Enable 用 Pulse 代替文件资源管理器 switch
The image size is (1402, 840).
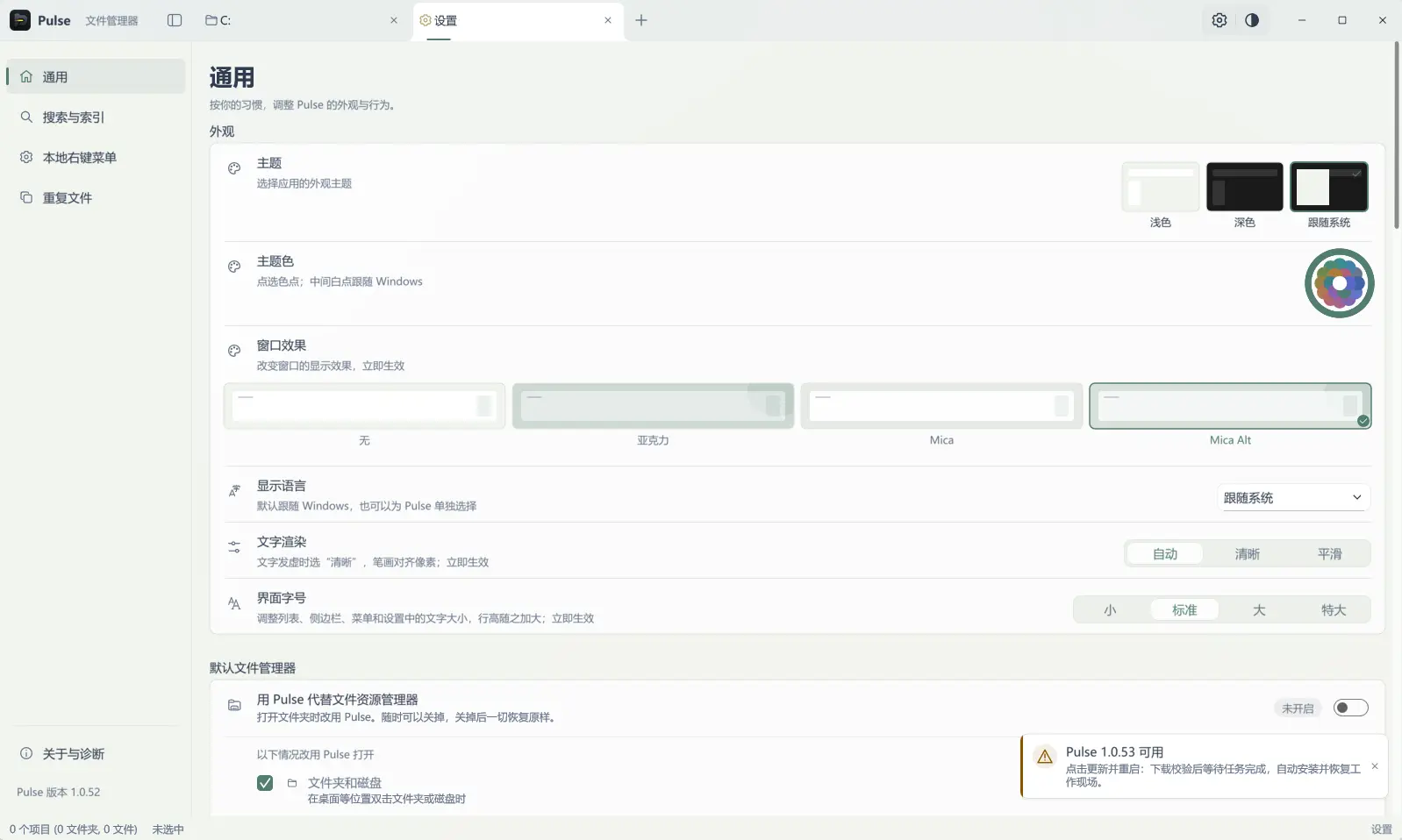pyautogui.click(x=1350, y=708)
